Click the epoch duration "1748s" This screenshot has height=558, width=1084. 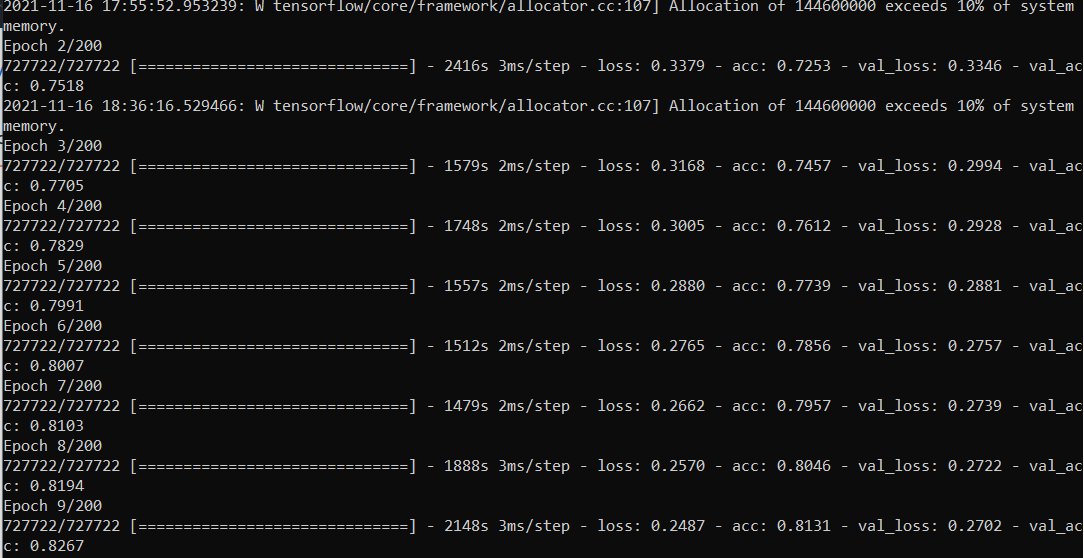pyautogui.click(x=466, y=227)
